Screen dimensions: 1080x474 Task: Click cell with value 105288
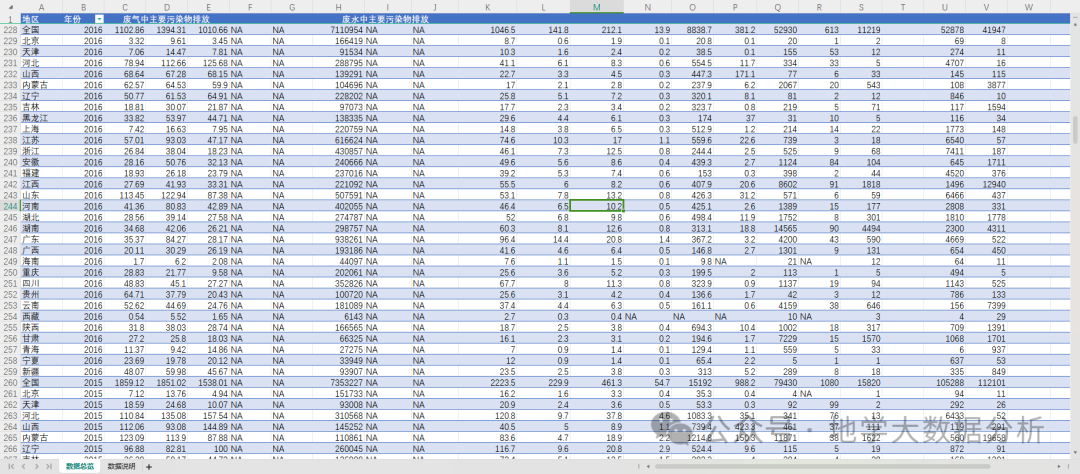(x=945, y=382)
